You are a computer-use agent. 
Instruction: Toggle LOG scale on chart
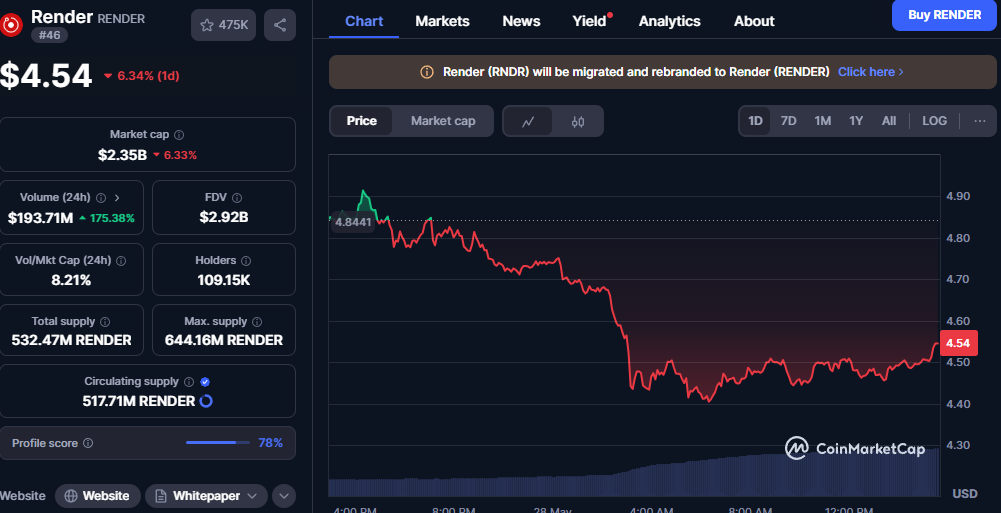[934, 121]
